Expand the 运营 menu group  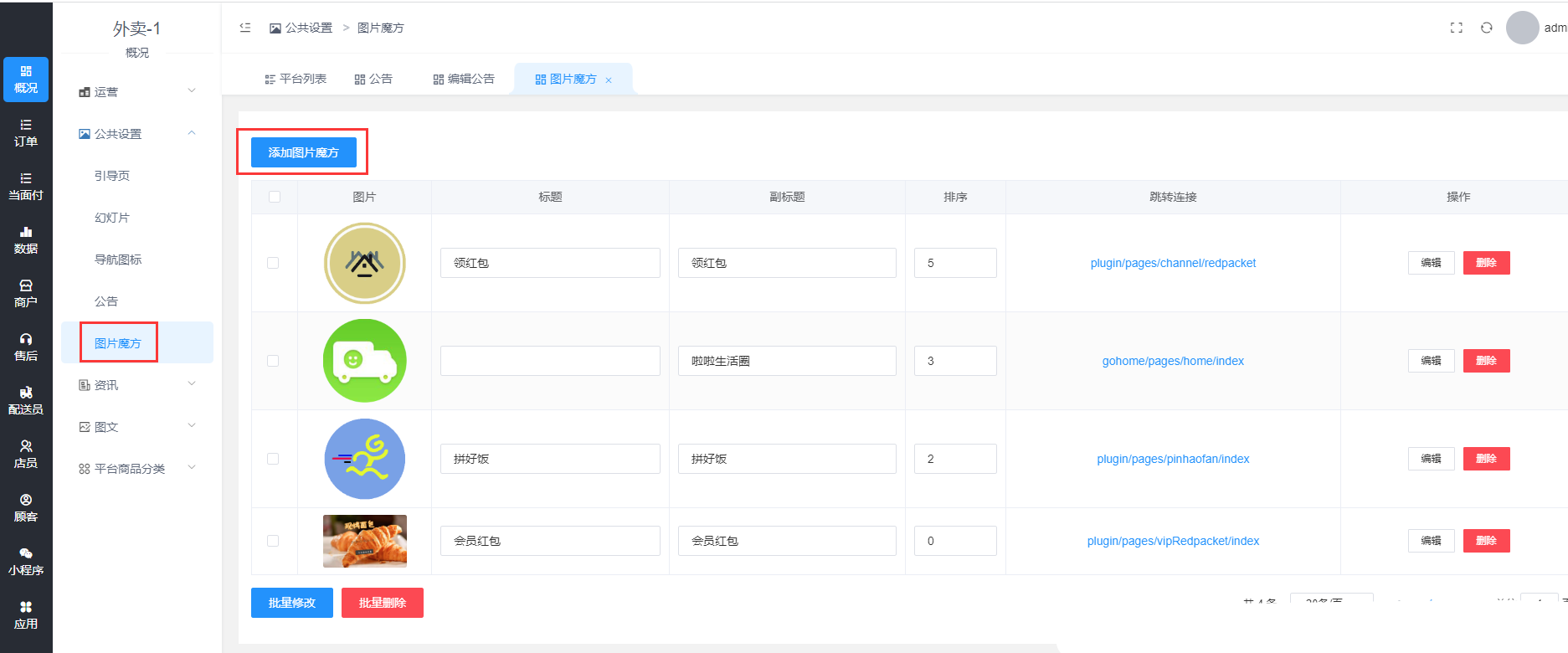tap(137, 91)
